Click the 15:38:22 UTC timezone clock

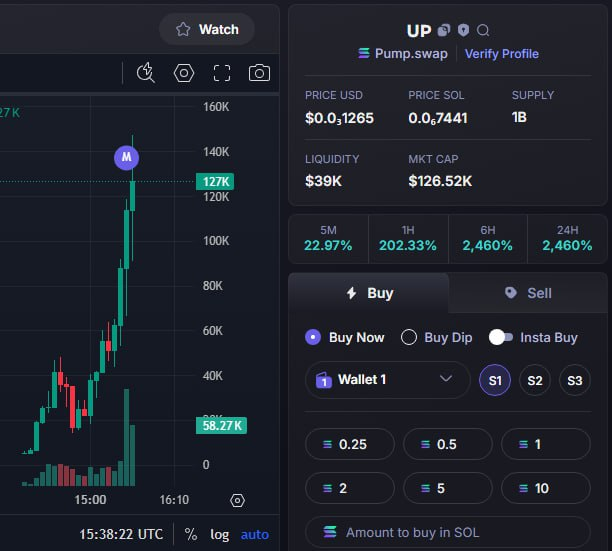tap(121, 534)
